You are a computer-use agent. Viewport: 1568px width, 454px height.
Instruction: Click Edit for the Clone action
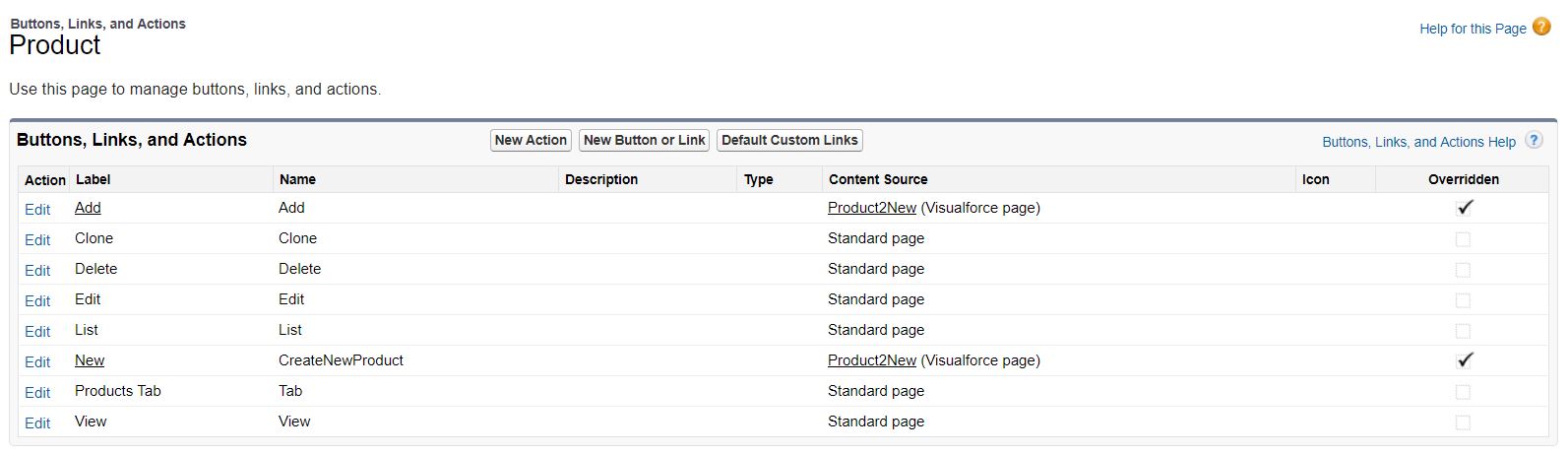pyautogui.click(x=37, y=240)
